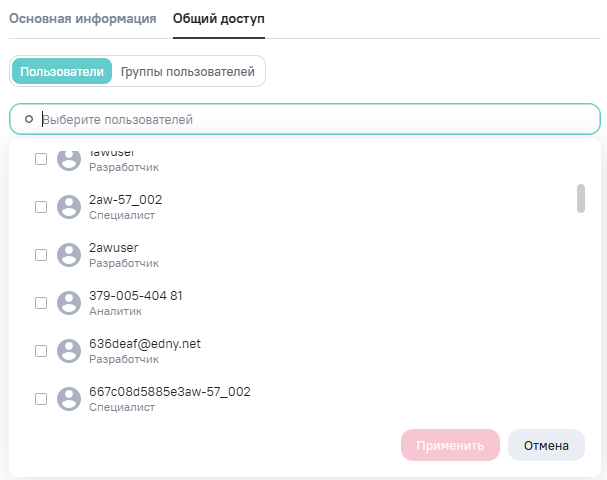Select checkbox next to 636deaf@edny.net
This screenshot has width=607, height=480.
(41, 351)
